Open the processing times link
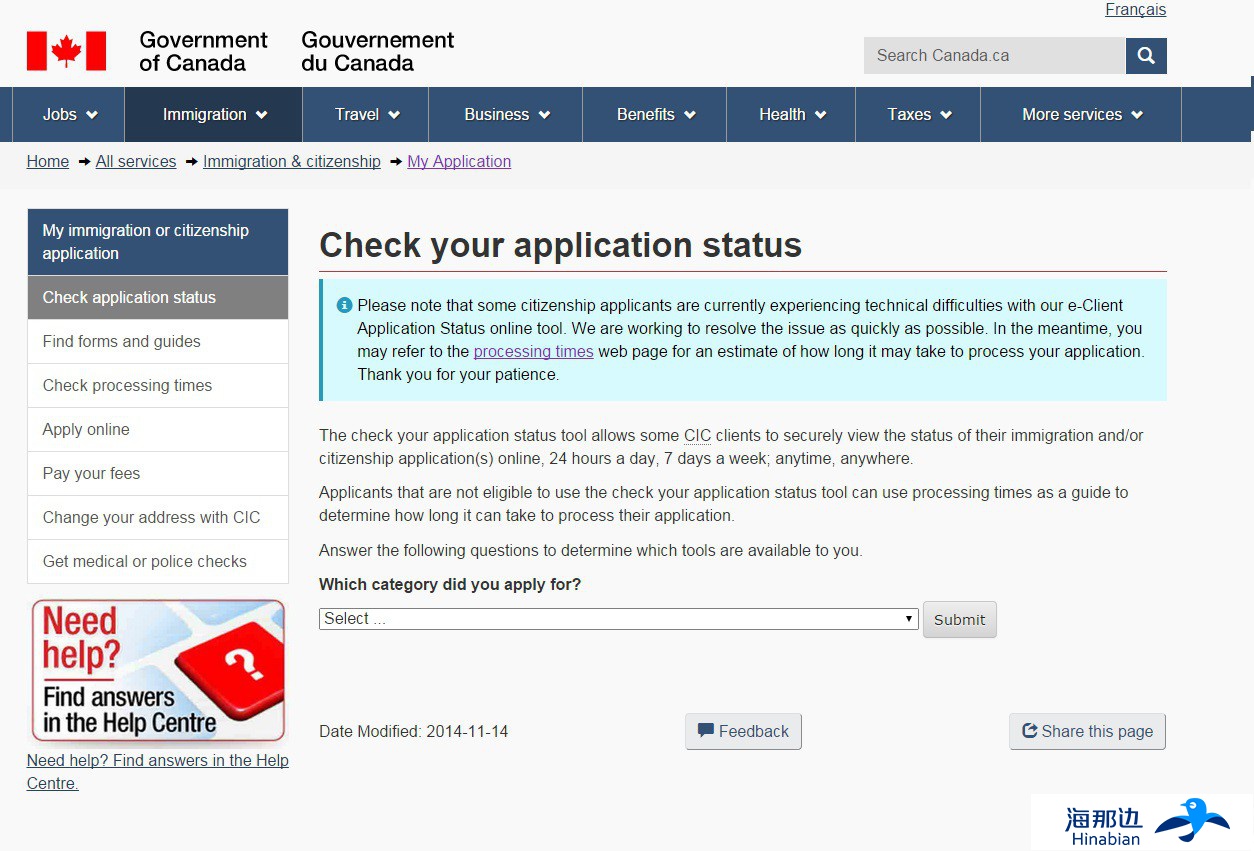The width and height of the screenshot is (1254, 851). pyautogui.click(x=533, y=352)
